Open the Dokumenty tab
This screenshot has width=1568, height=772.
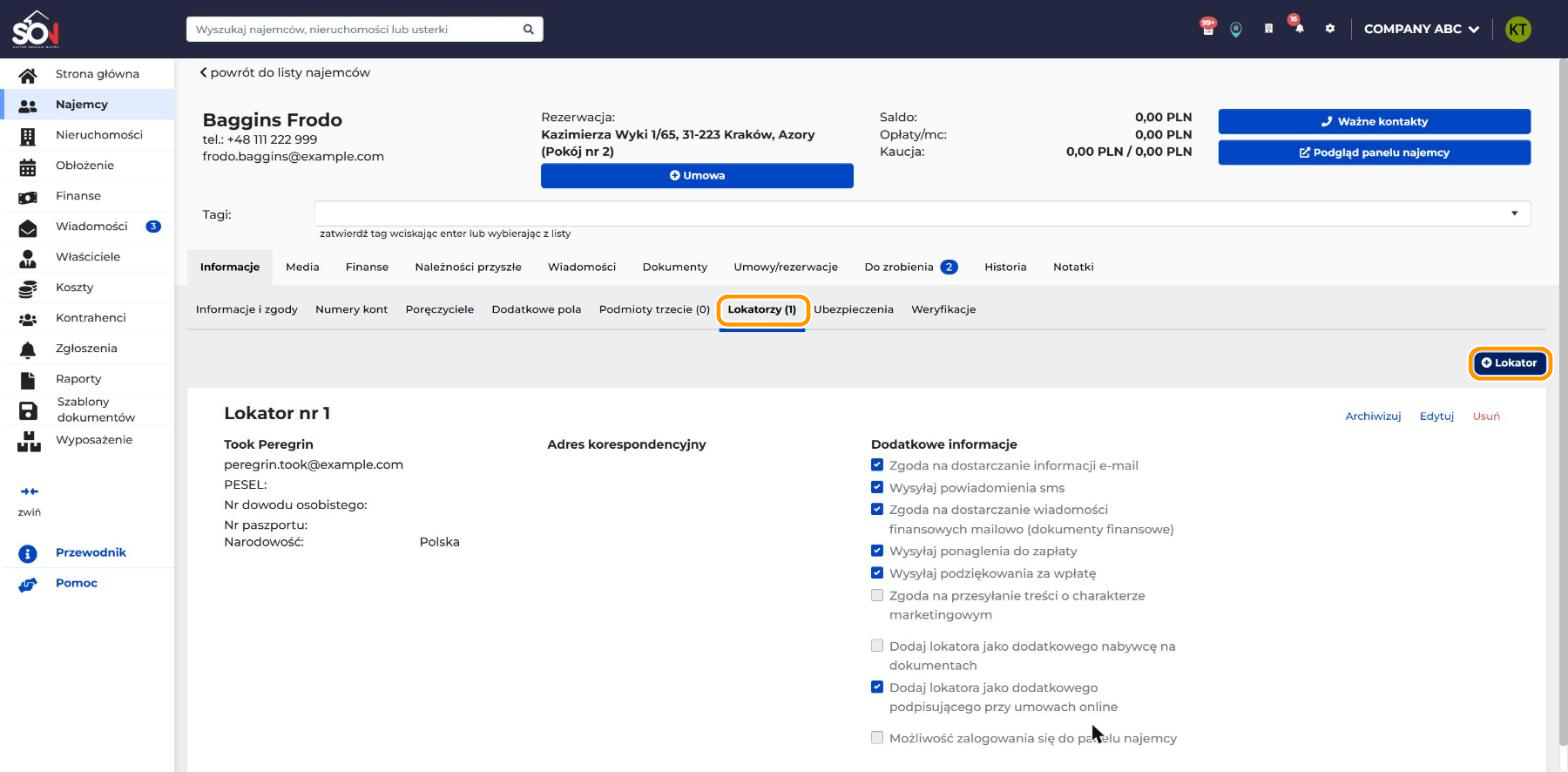pos(675,267)
